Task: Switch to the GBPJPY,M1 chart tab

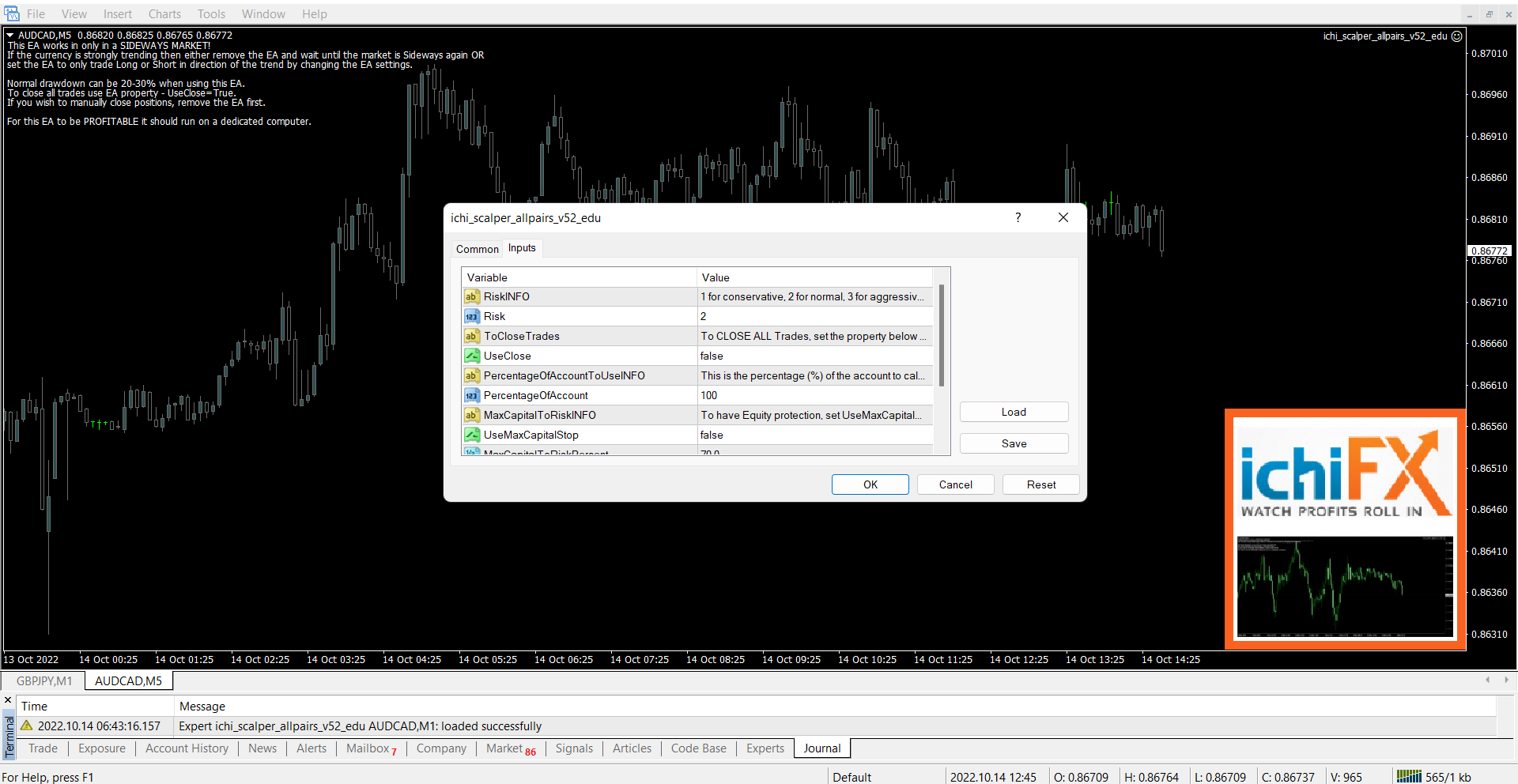Action: pyautogui.click(x=44, y=680)
